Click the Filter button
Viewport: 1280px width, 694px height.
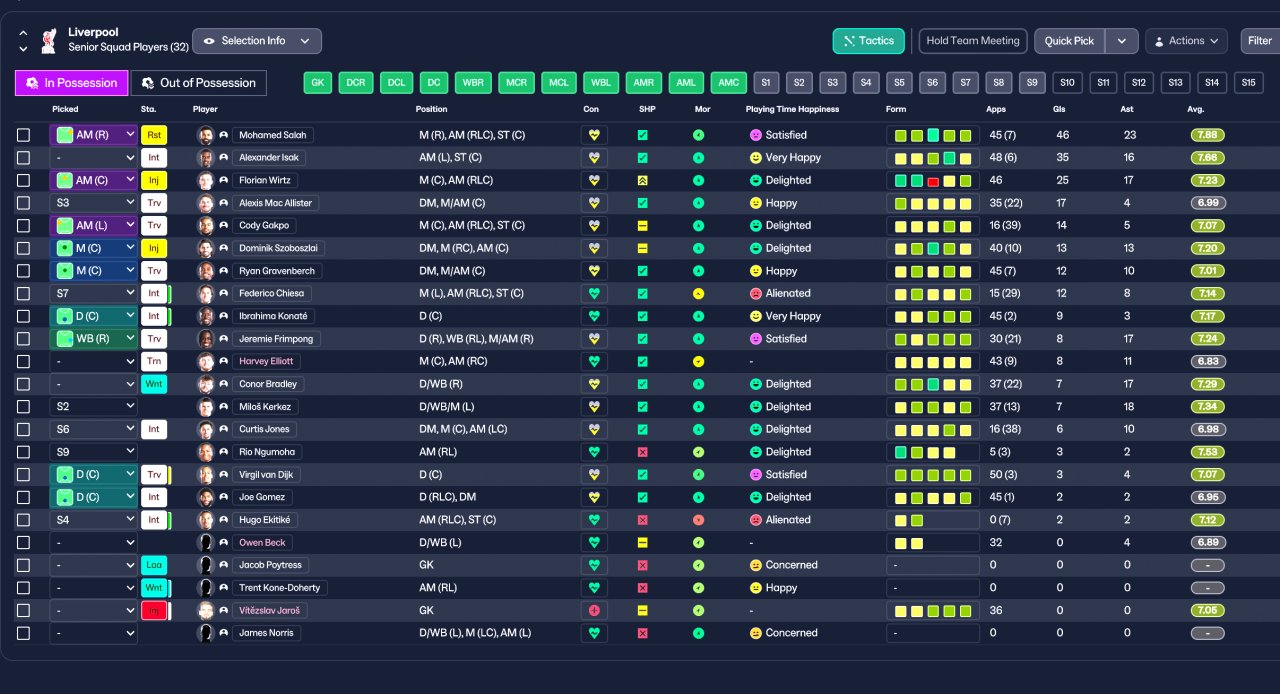click(1260, 41)
